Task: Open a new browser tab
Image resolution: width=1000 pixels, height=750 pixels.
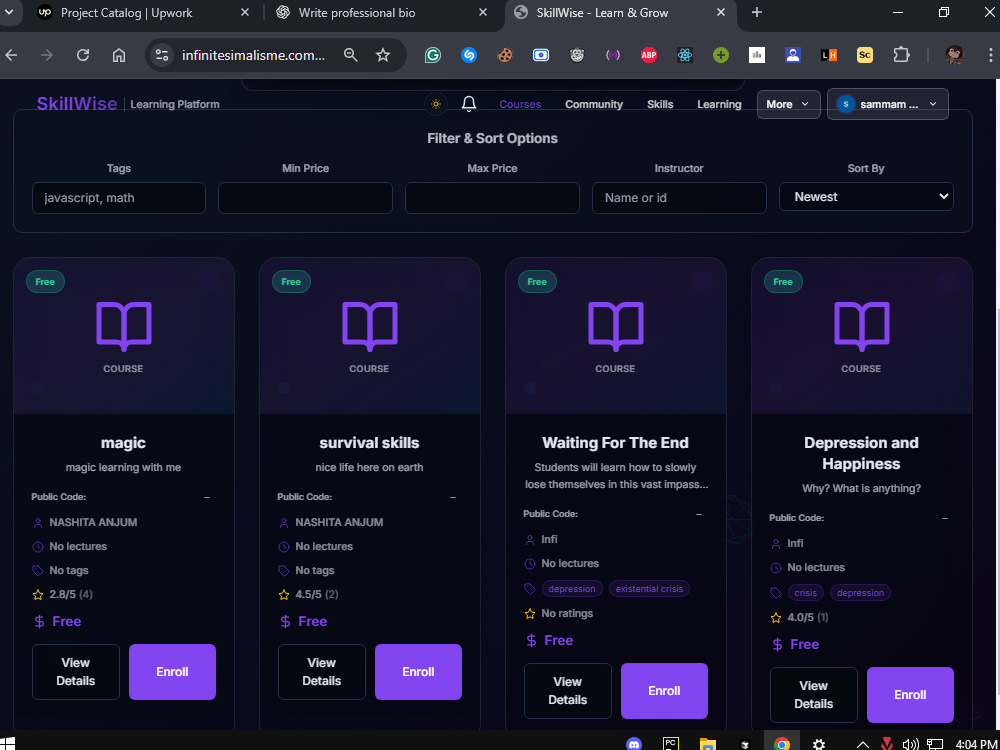Action: click(756, 12)
